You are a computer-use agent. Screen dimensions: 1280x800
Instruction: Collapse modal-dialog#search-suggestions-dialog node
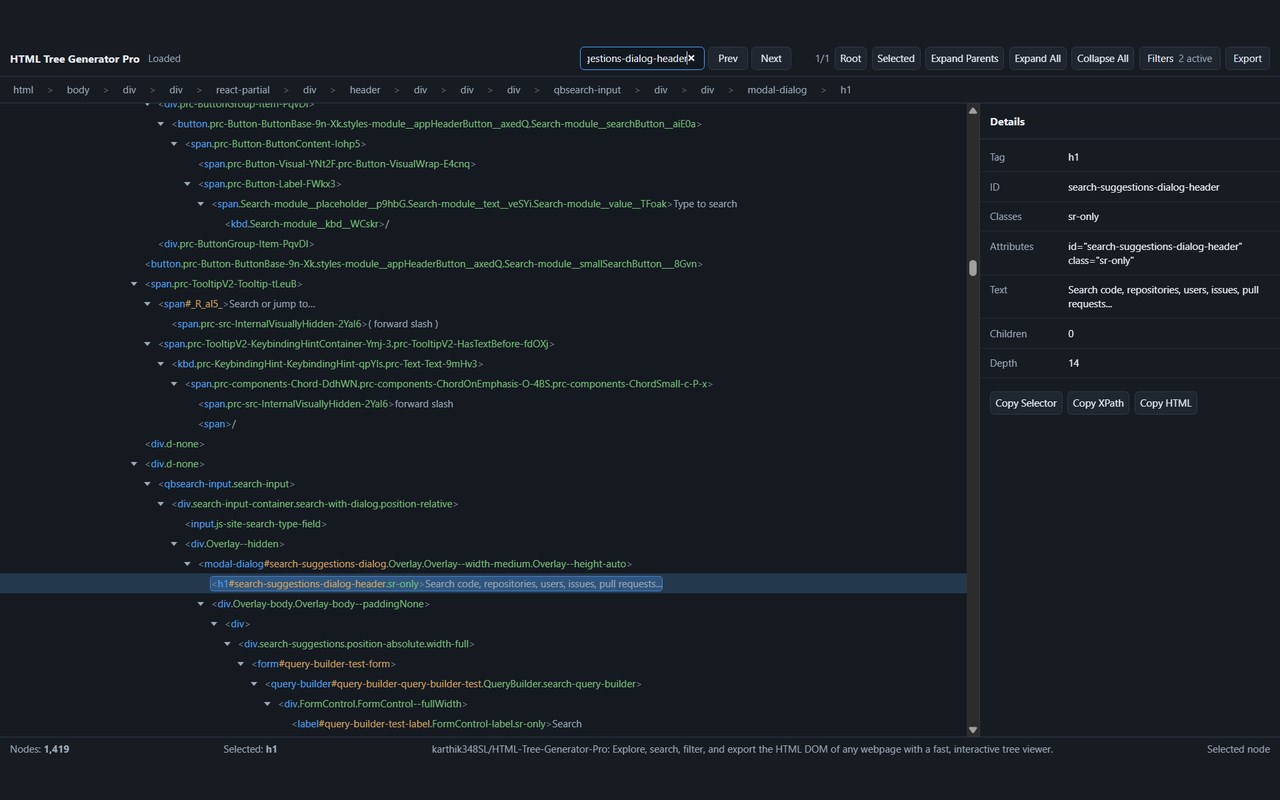[x=187, y=564]
